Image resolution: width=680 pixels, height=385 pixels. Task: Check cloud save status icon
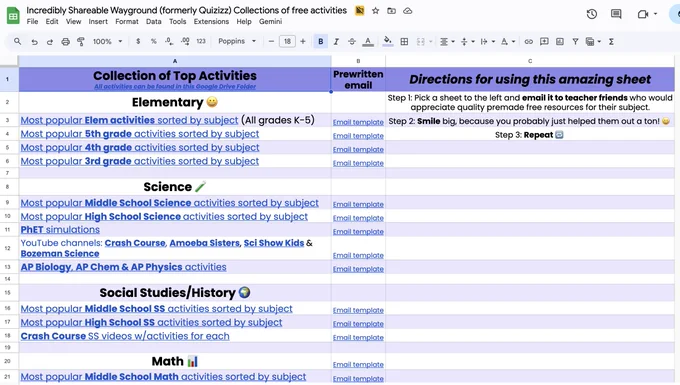[x=408, y=11]
